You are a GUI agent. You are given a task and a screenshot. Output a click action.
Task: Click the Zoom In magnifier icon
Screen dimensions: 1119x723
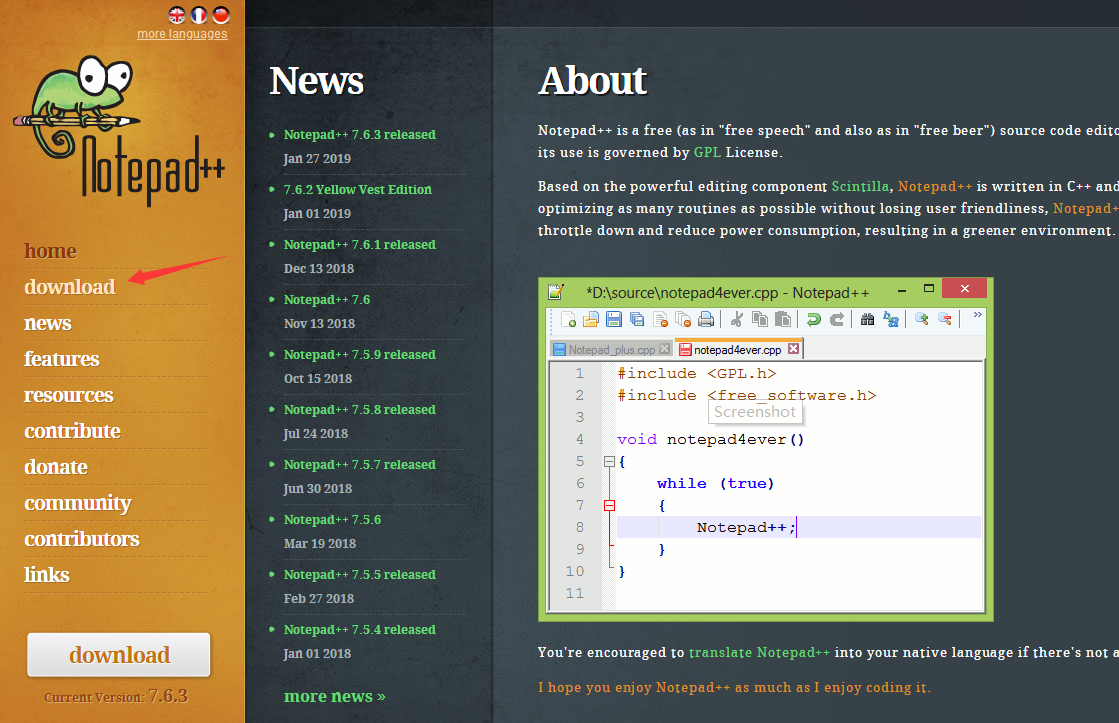922,320
